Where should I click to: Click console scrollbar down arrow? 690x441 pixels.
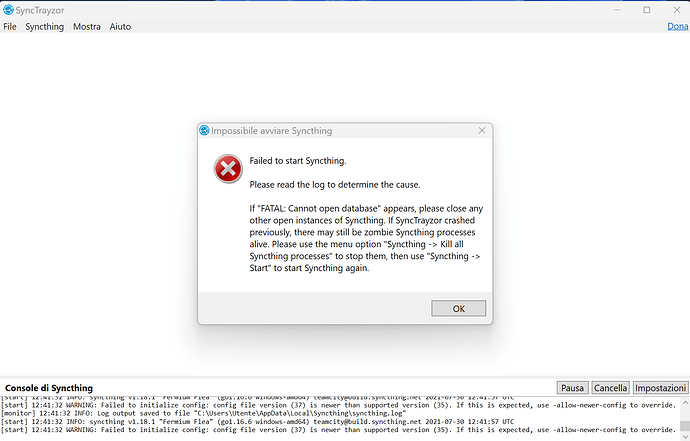pyautogui.click(x=685, y=437)
